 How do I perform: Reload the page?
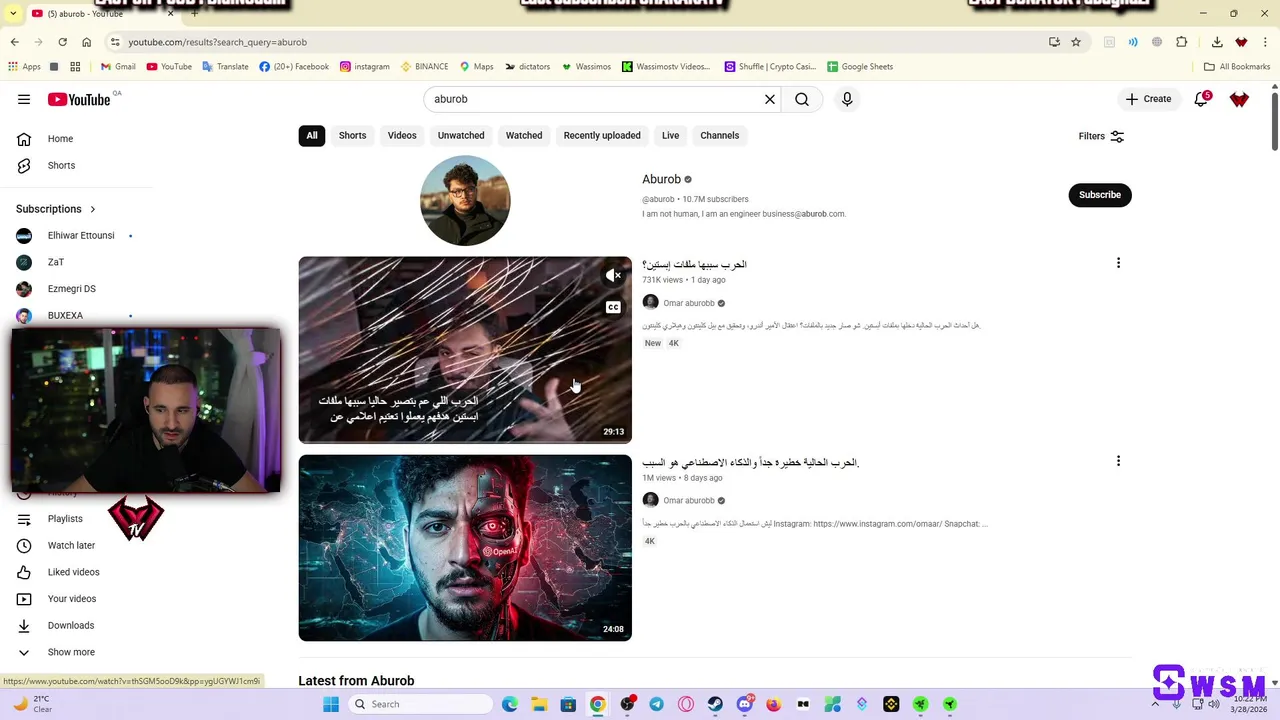click(62, 42)
